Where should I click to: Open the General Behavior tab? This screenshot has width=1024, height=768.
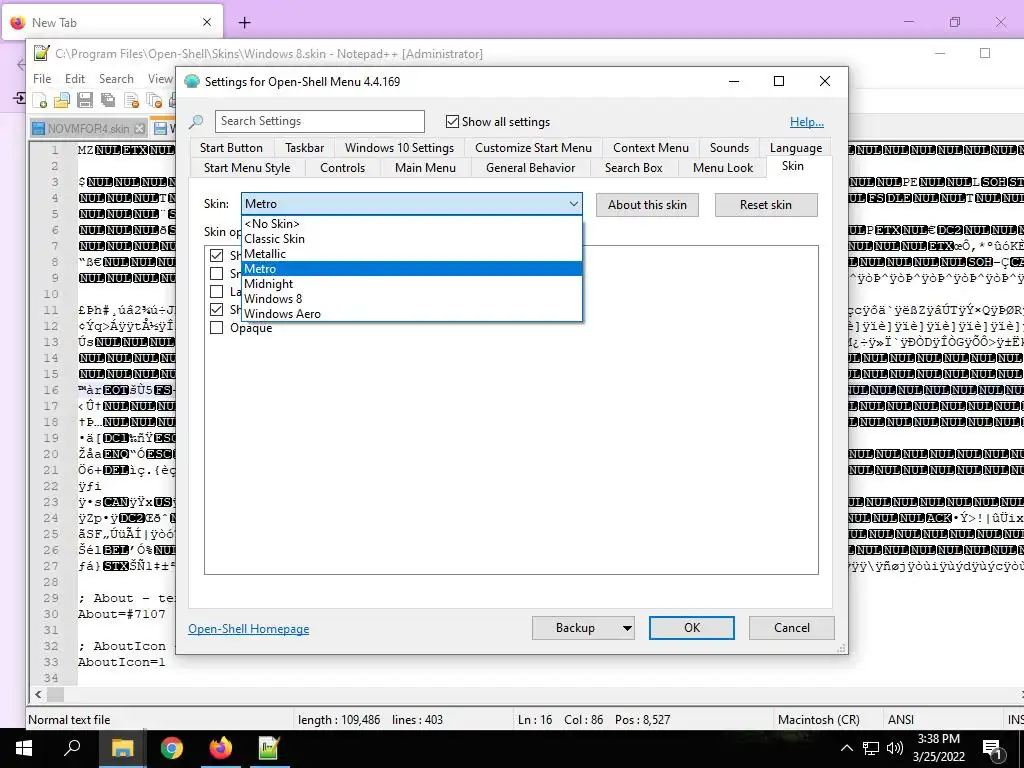point(530,168)
